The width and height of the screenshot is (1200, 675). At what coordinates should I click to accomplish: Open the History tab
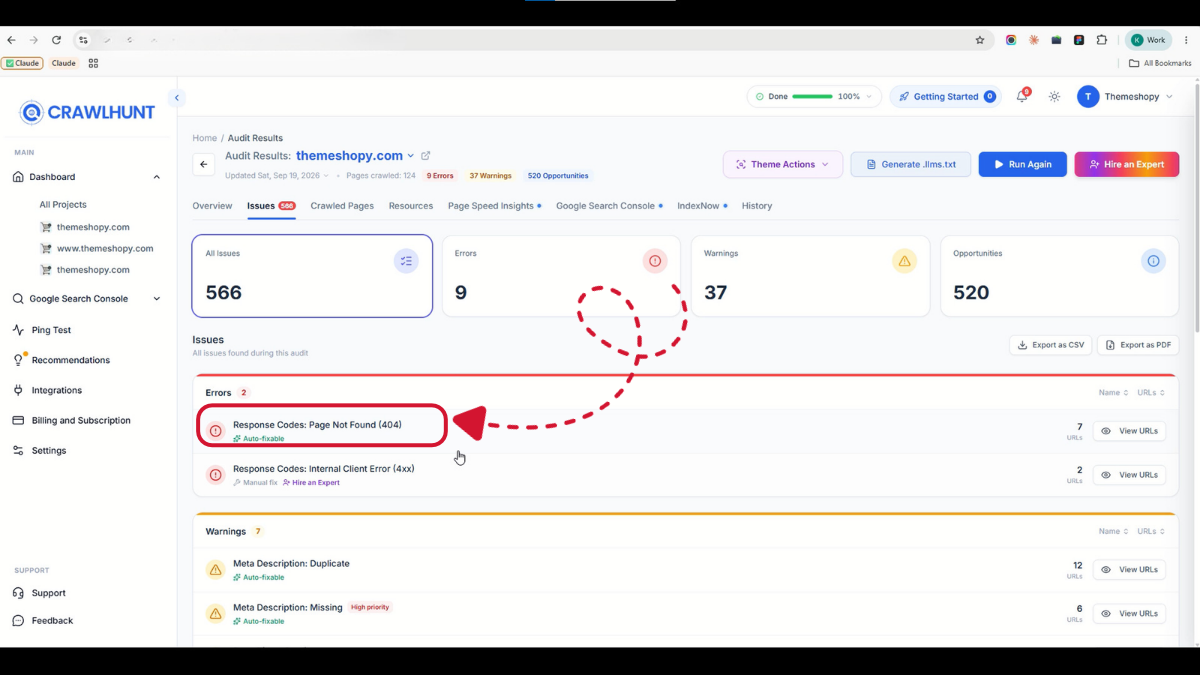pyautogui.click(x=757, y=206)
